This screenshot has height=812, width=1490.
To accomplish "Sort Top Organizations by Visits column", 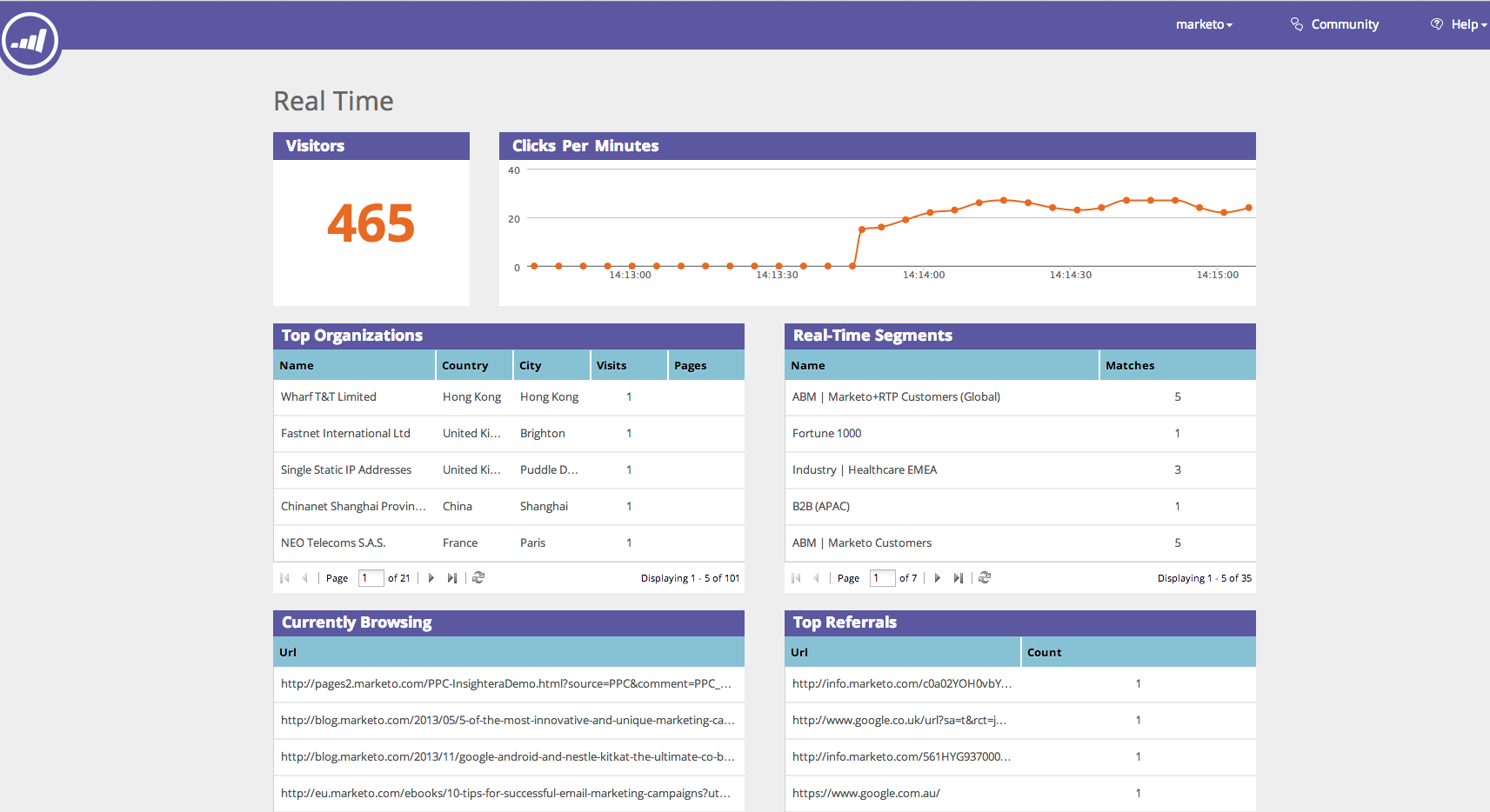I will pyautogui.click(x=629, y=365).
